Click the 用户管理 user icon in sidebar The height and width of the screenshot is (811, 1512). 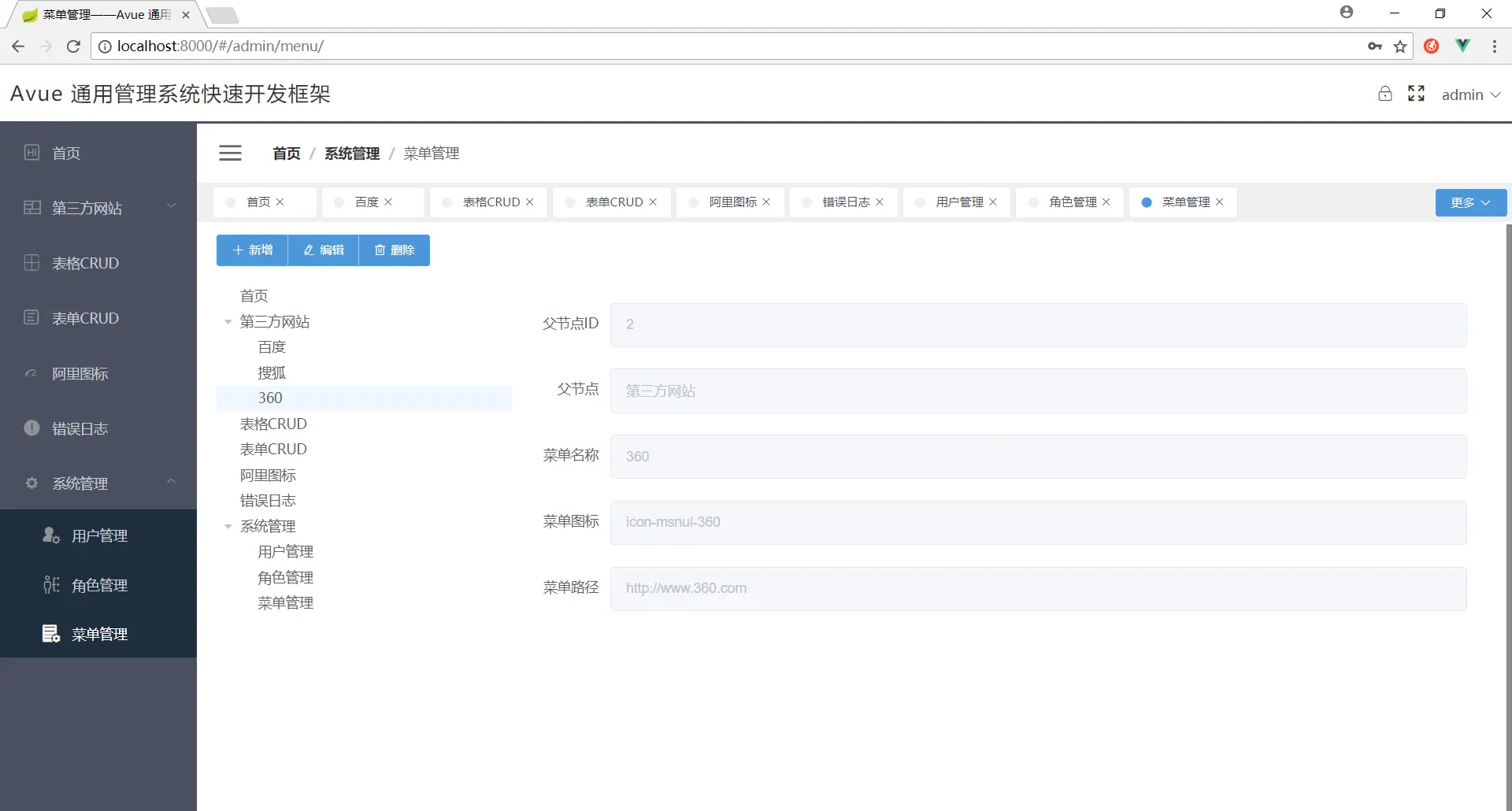(51, 535)
